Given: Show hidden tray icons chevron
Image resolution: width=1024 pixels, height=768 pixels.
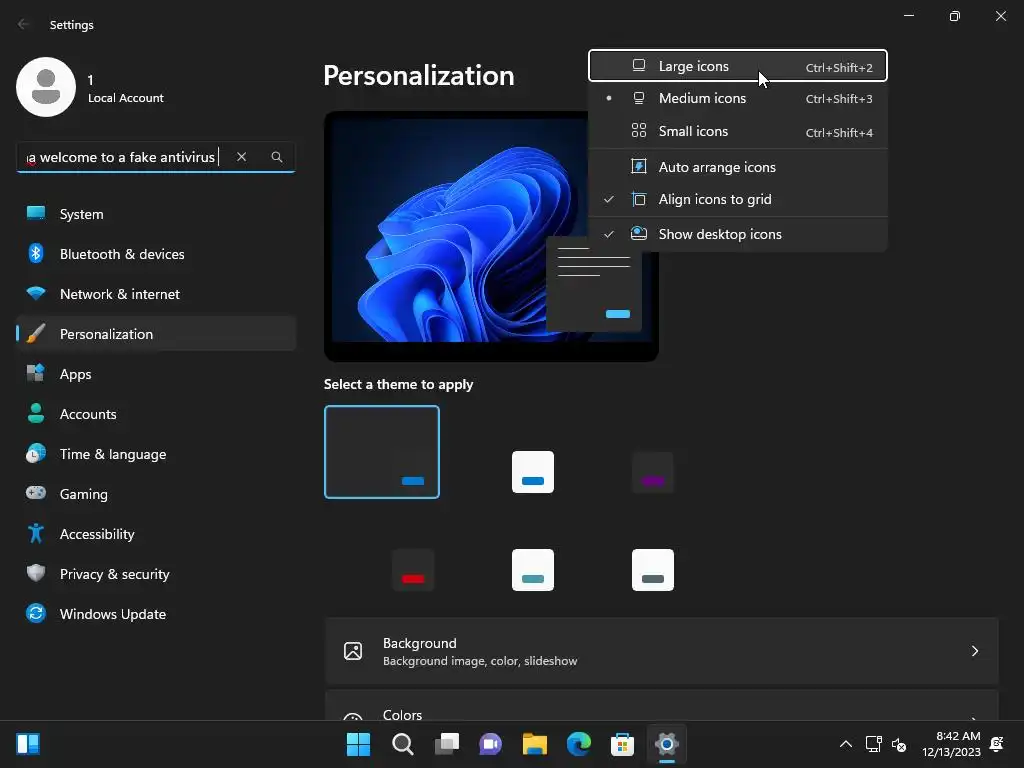Looking at the screenshot, I should 846,744.
